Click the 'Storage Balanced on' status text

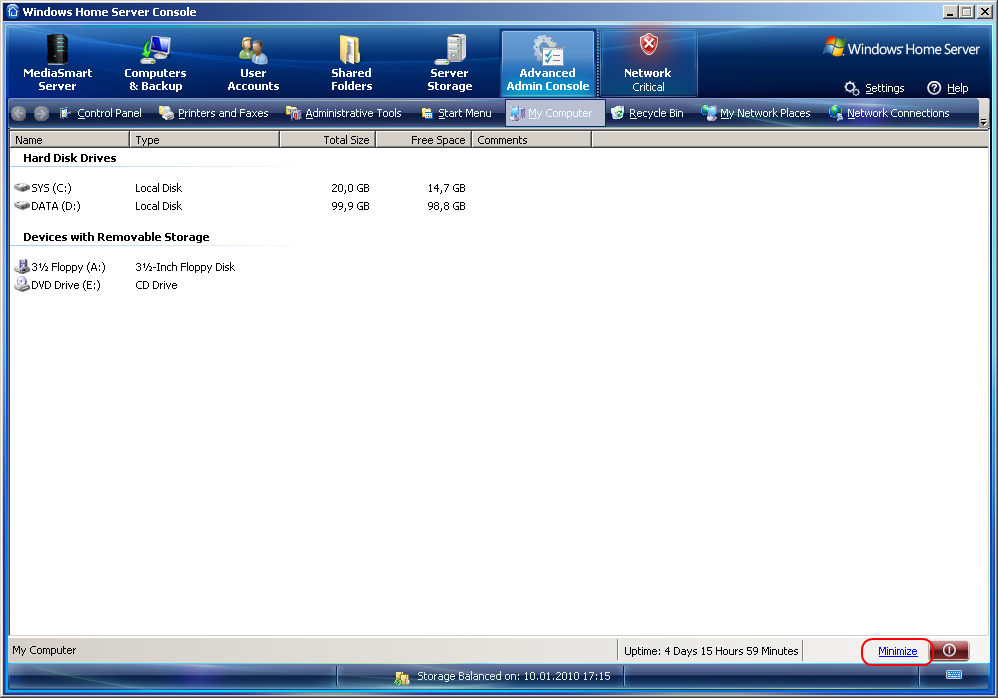click(514, 676)
